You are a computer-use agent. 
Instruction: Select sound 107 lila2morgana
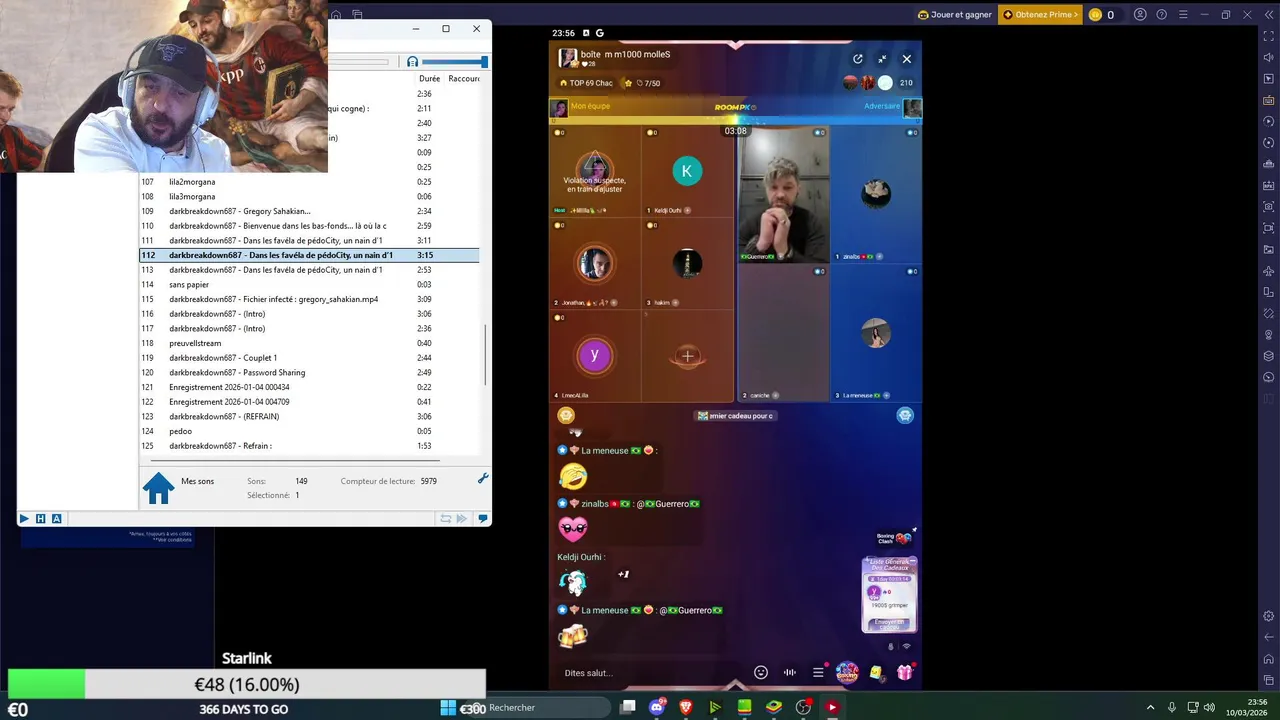tap(309, 182)
